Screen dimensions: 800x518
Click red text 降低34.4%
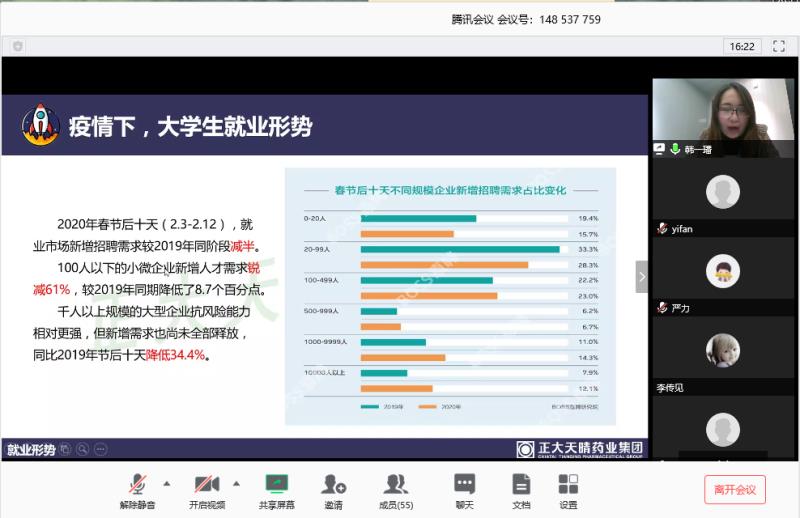pos(176,355)
